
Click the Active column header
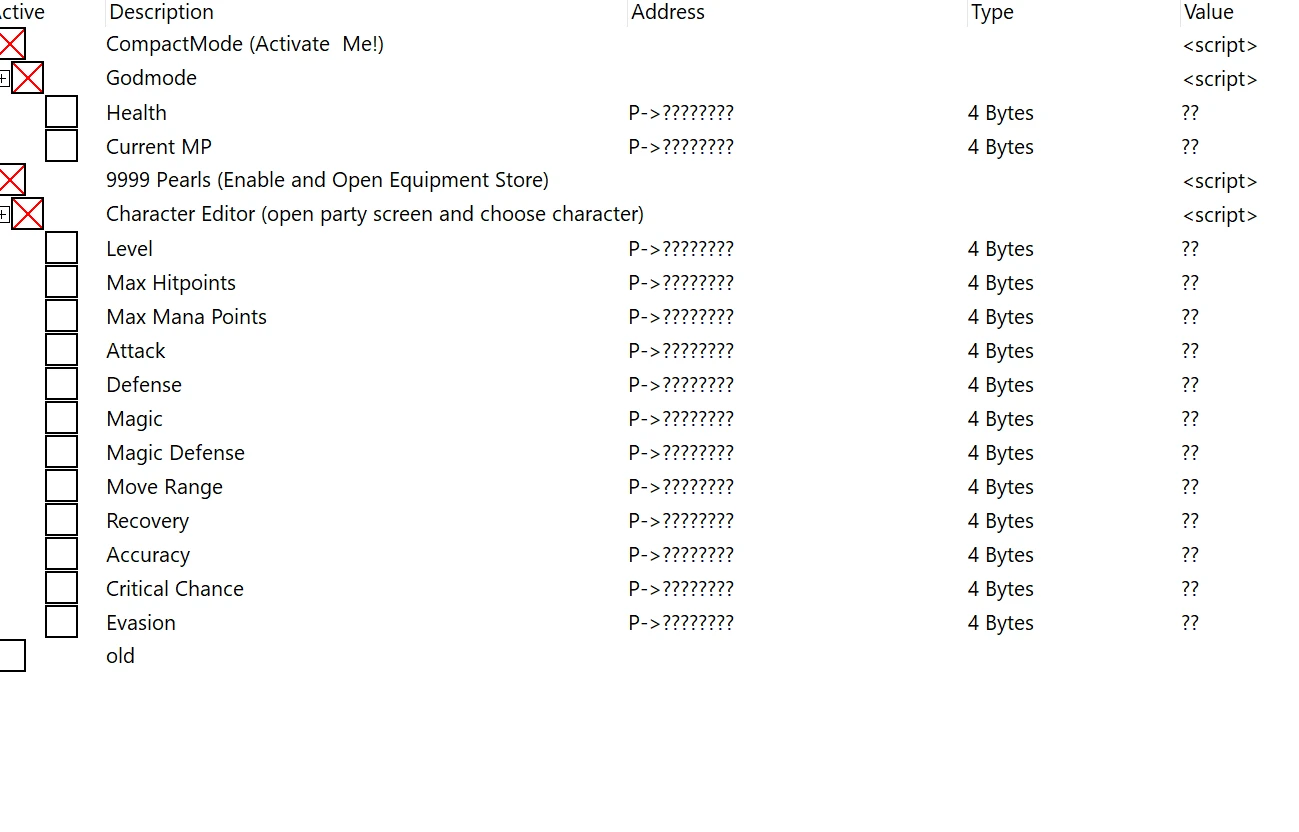point(22,12)
